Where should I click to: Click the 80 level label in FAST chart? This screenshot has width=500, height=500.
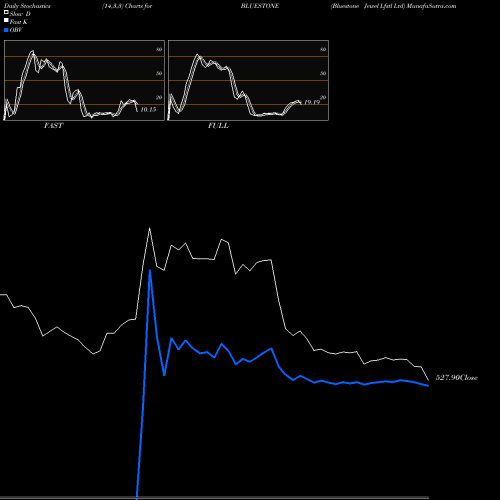pyautogui.click(x=159, y=49)
